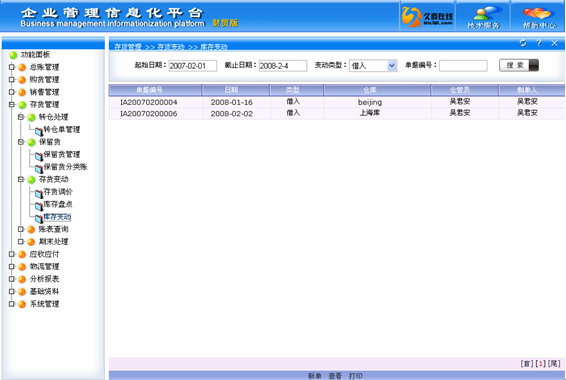The image size is (566, 380).
Task: Click date cell 2008-01-16
Action: [231, 102]
